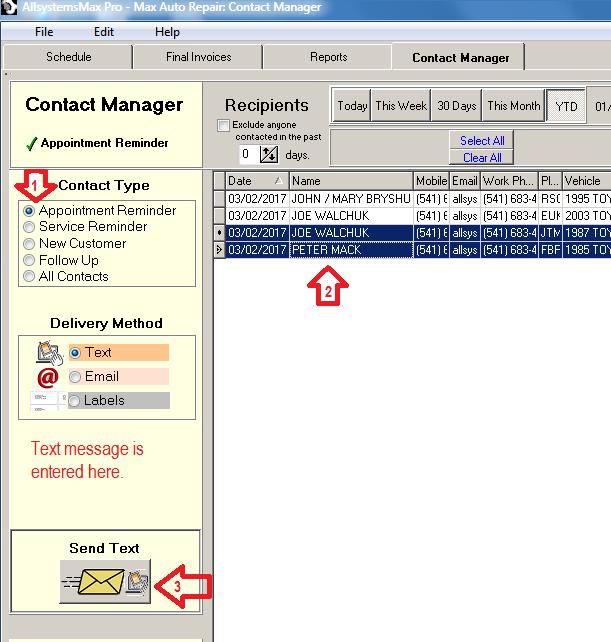611x642 pixels.
Task: Choose the Email delivery method
Action: point(75,377)
